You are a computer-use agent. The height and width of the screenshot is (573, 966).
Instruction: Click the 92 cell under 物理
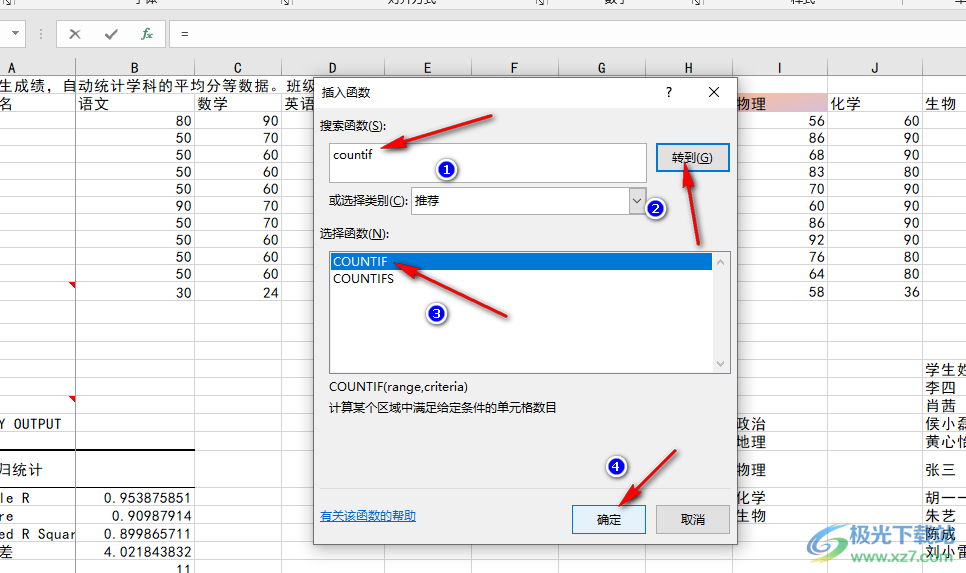[x=781, y=240]
